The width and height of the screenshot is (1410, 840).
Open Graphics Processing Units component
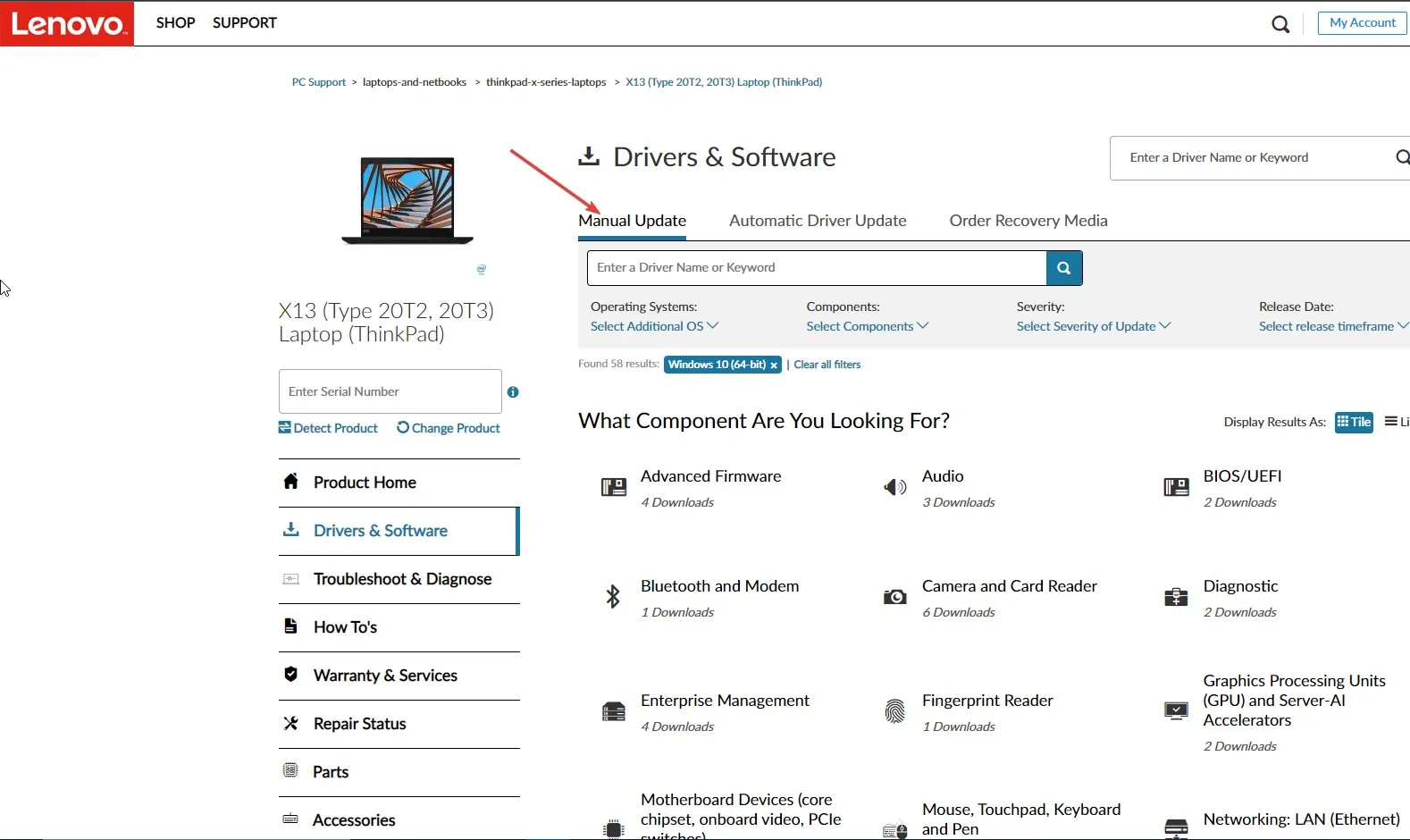(x=1294, y=701)
